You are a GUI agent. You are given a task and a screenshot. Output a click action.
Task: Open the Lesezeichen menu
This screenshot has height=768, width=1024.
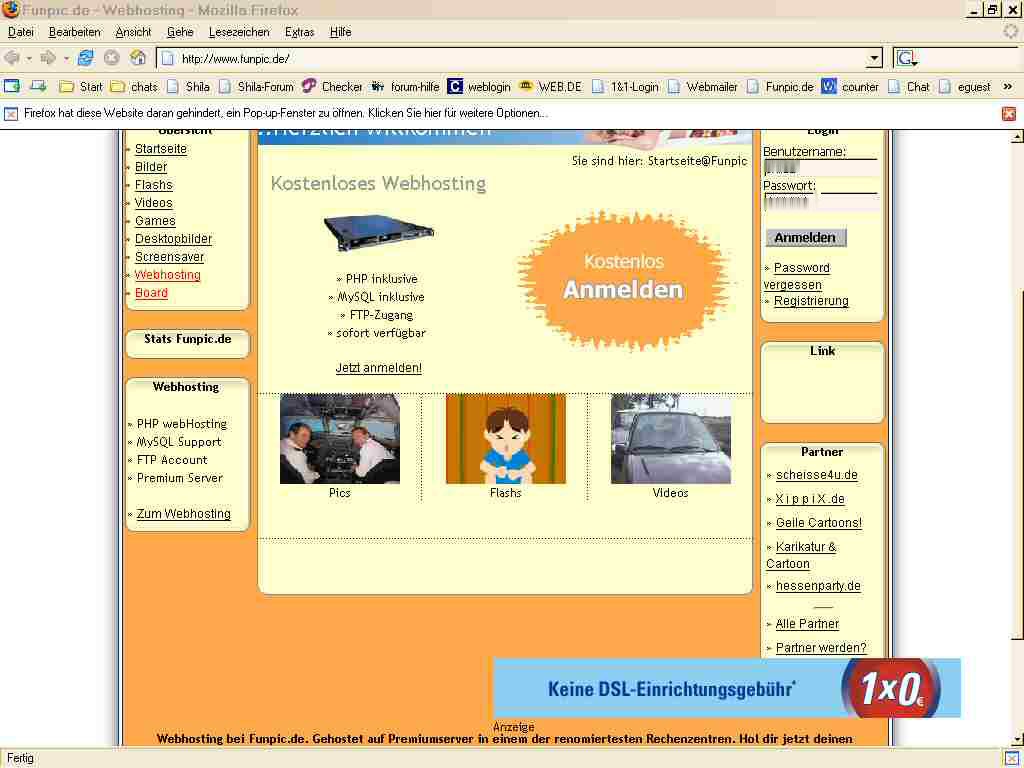click(x=239, y=32)
